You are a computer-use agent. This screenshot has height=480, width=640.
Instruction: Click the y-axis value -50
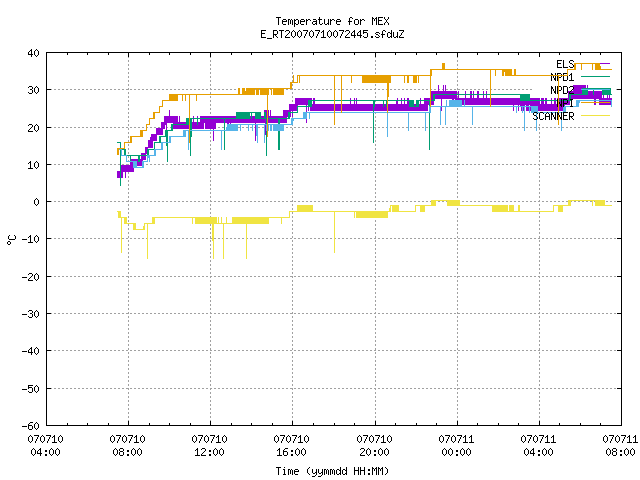point(31,389)
